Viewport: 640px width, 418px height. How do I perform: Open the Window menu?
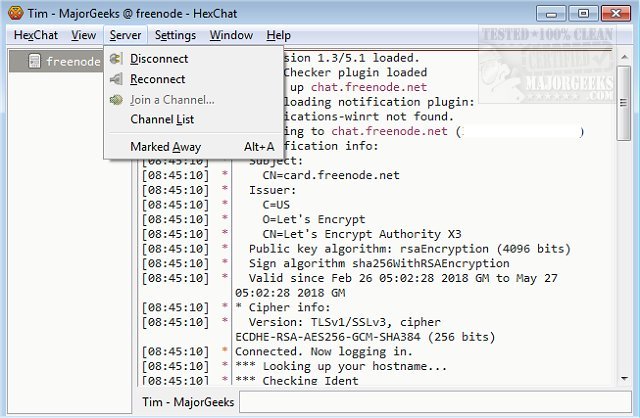coord(231,36)
